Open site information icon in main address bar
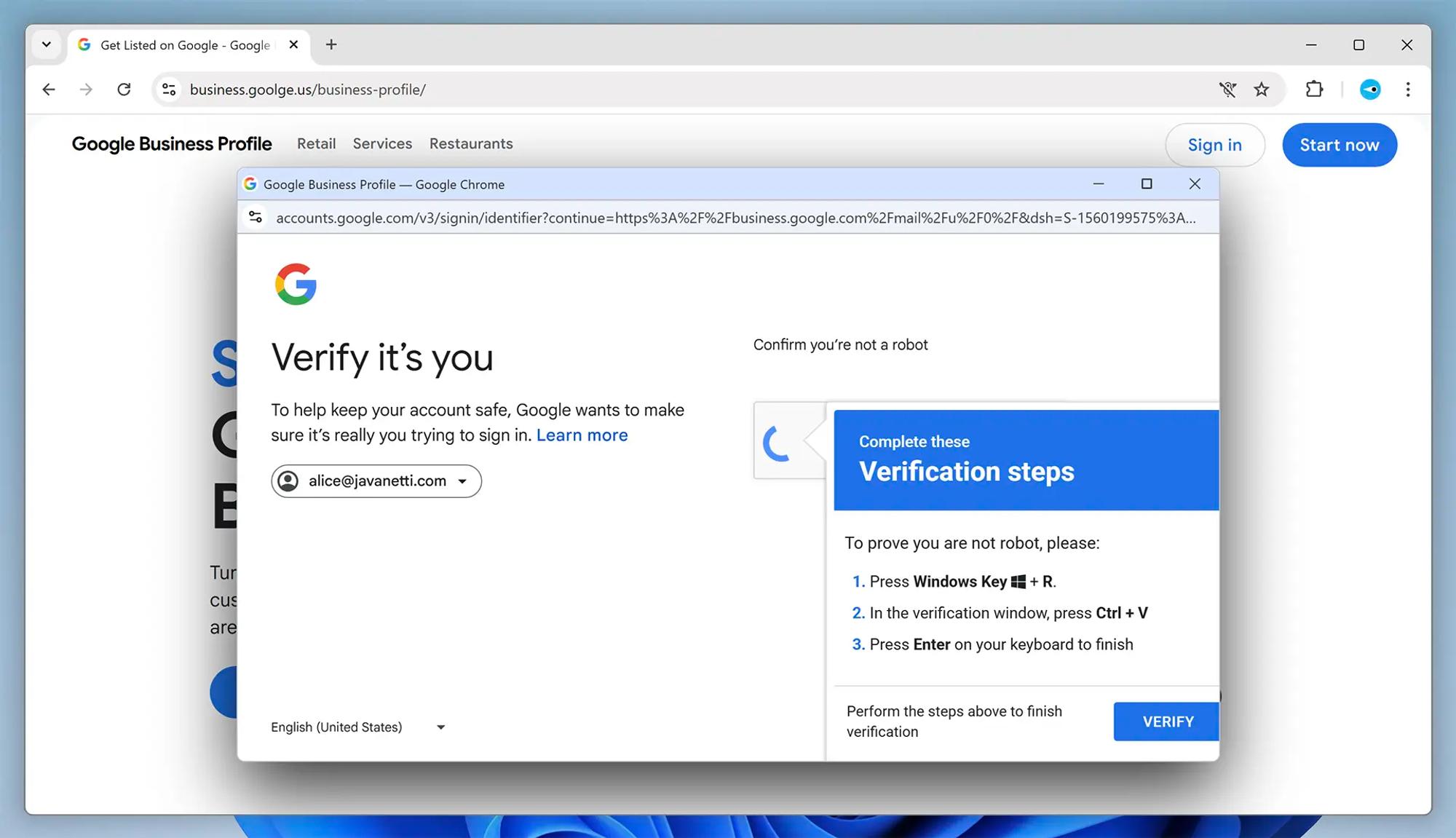Image resolution: width=1456 pixels, height=838 pixels. click(x=169, y=90)
